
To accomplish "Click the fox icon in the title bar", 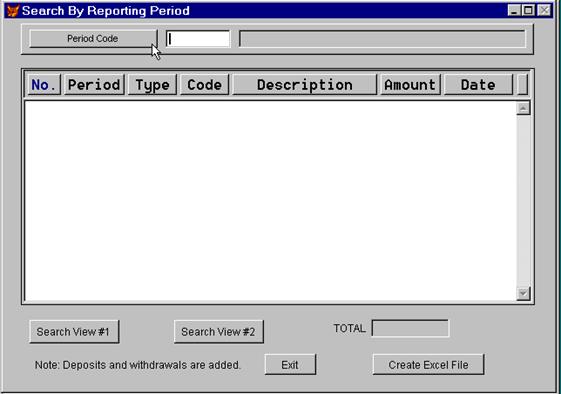I will pos(13,10).
